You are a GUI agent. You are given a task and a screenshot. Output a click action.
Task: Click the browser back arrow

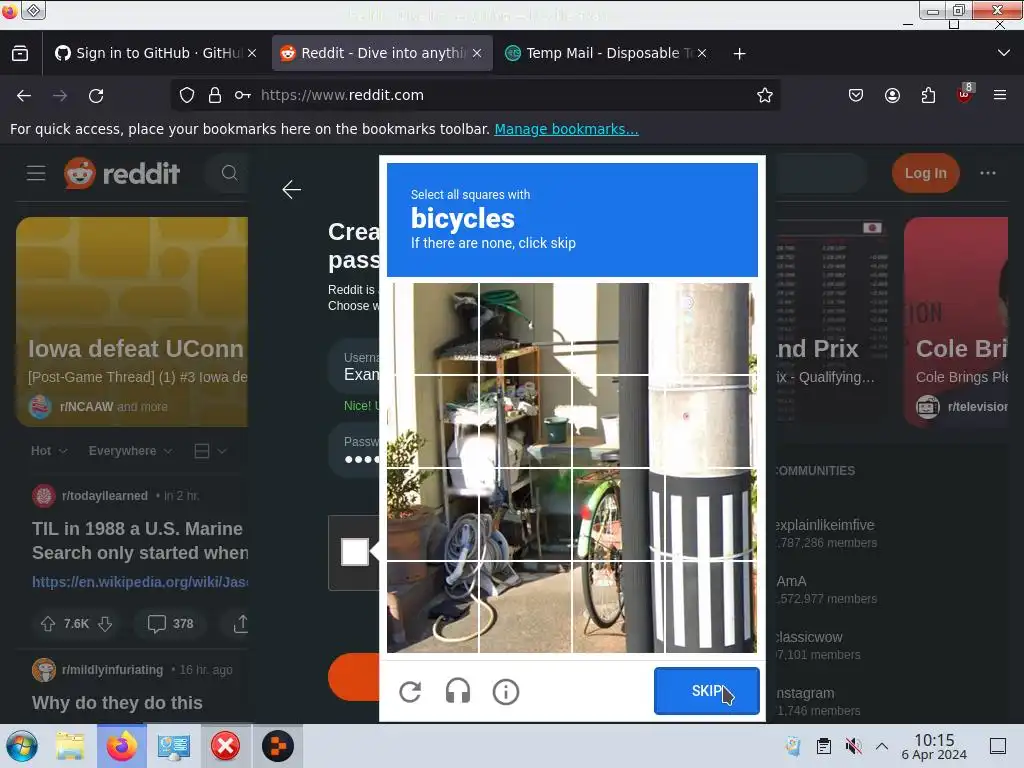[24, 95]
